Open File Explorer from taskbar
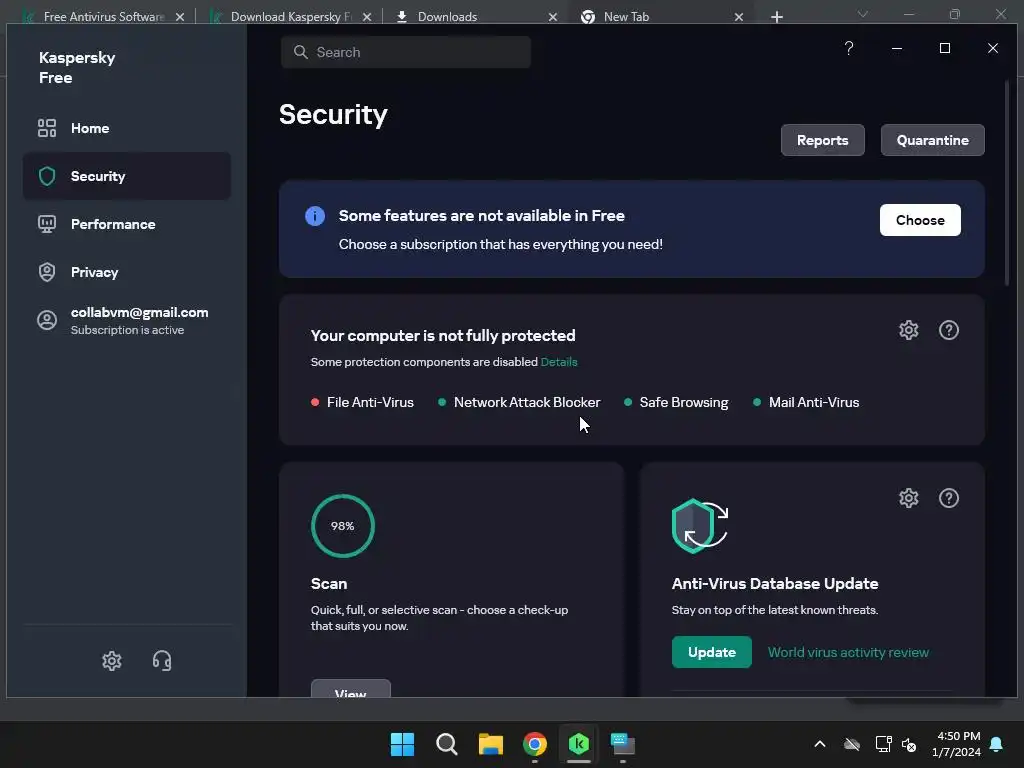This screenshot has height=768, width=1024. (x=490, y=744)
